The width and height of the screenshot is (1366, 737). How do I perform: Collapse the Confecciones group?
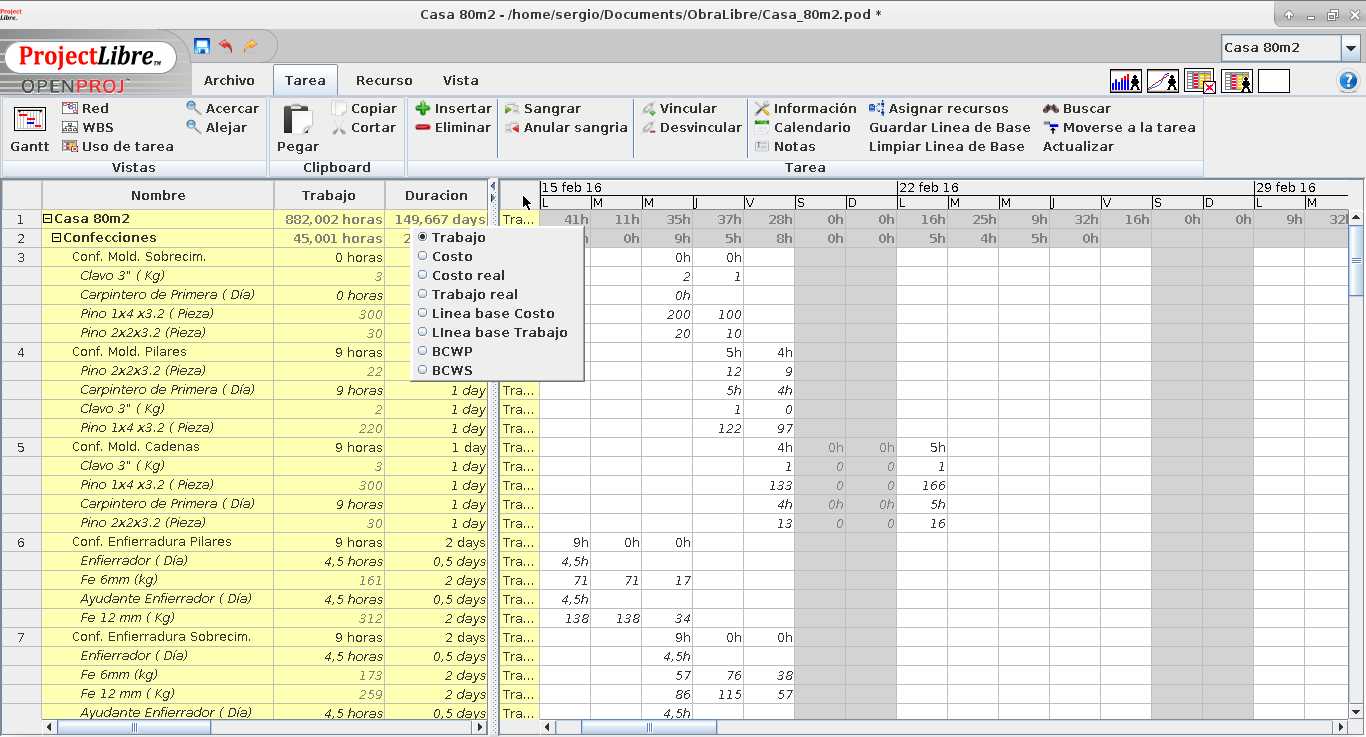[57, 238]
